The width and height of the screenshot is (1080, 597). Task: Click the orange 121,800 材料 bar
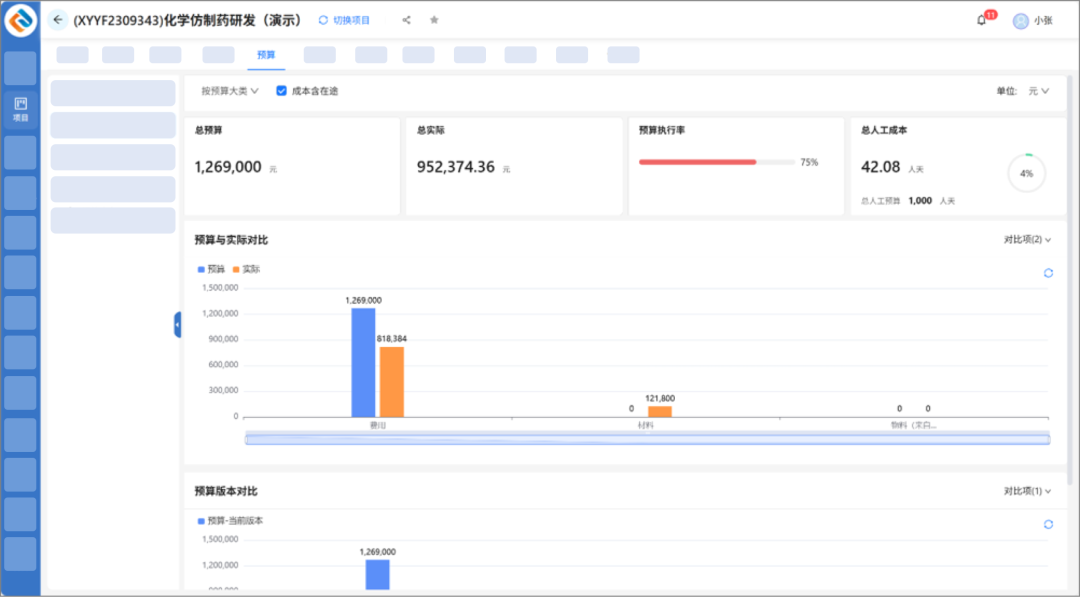click(660, 411)
